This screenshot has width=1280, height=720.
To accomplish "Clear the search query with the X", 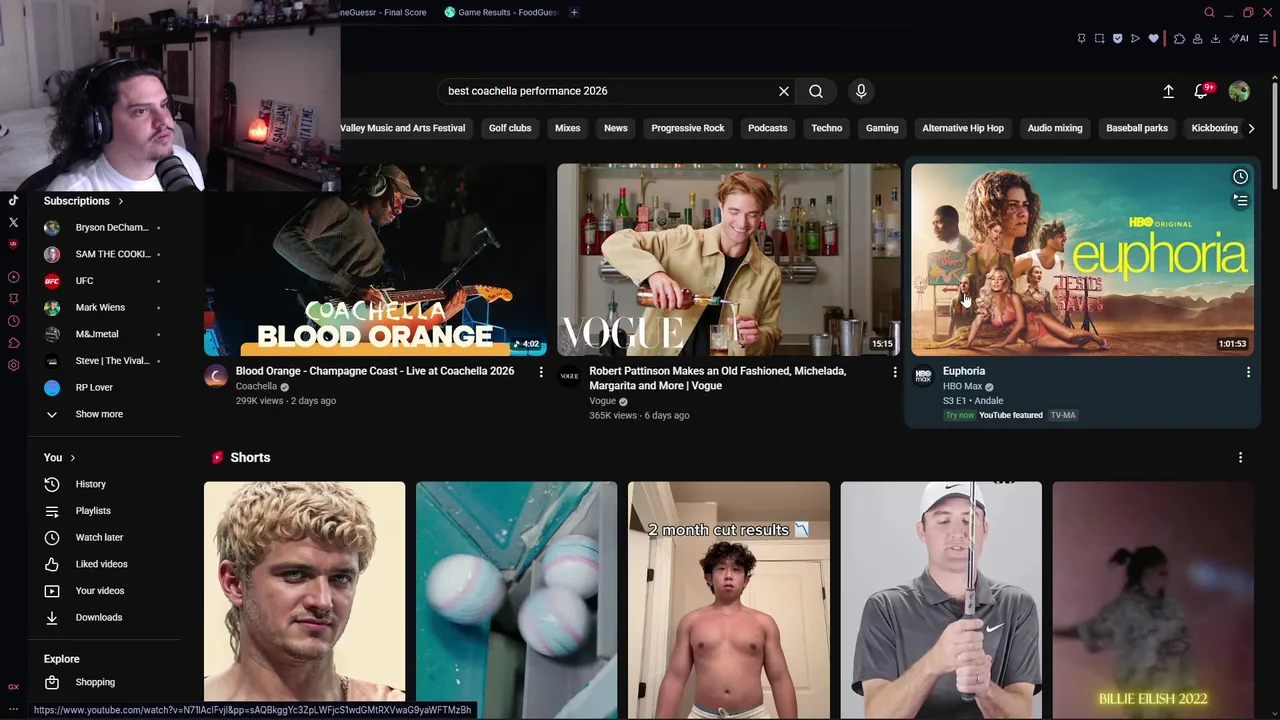I will 784,91.
